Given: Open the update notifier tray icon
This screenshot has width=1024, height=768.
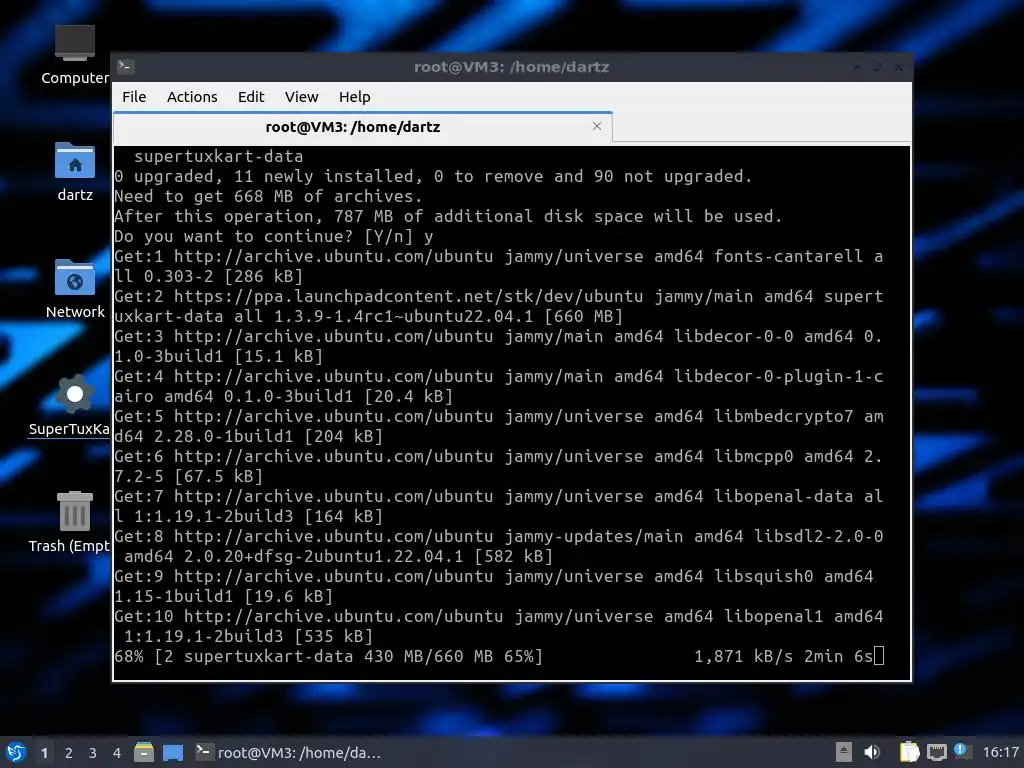Looking at the screenshot, I should 961,750.
